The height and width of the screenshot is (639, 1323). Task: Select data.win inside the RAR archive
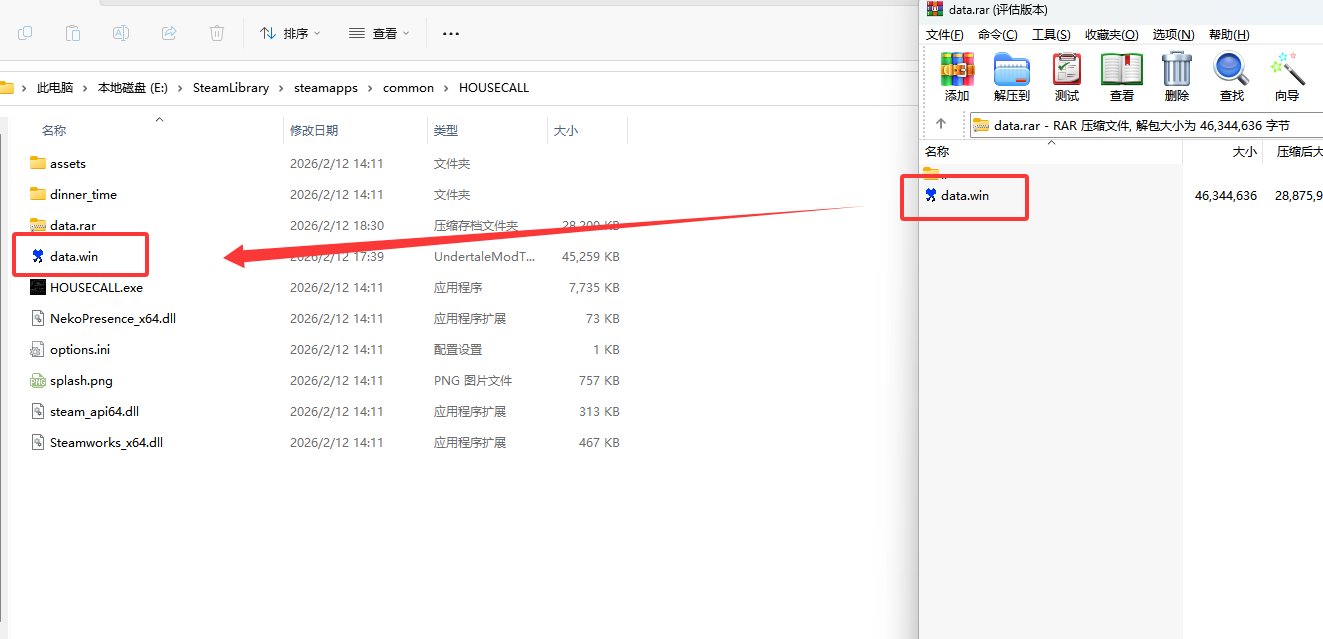pyautogui.click(x=964, y=196)
